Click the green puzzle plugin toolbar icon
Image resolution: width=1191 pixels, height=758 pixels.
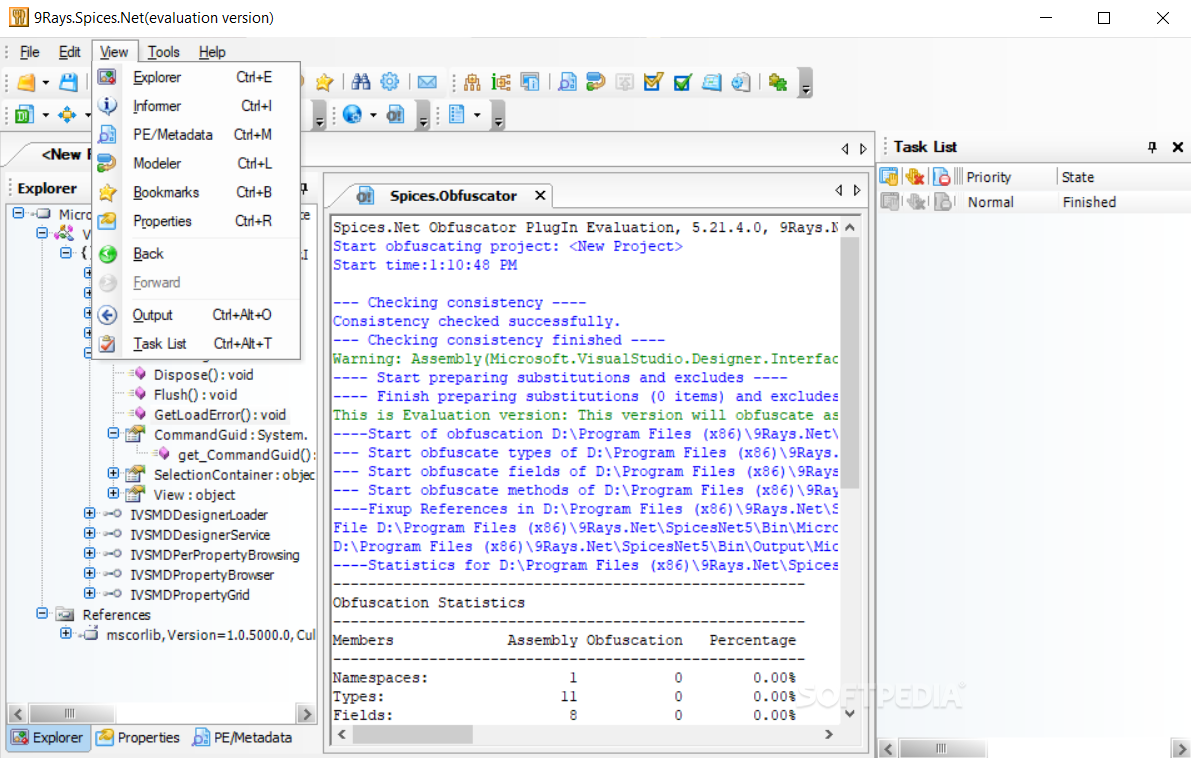pos(778,82)
